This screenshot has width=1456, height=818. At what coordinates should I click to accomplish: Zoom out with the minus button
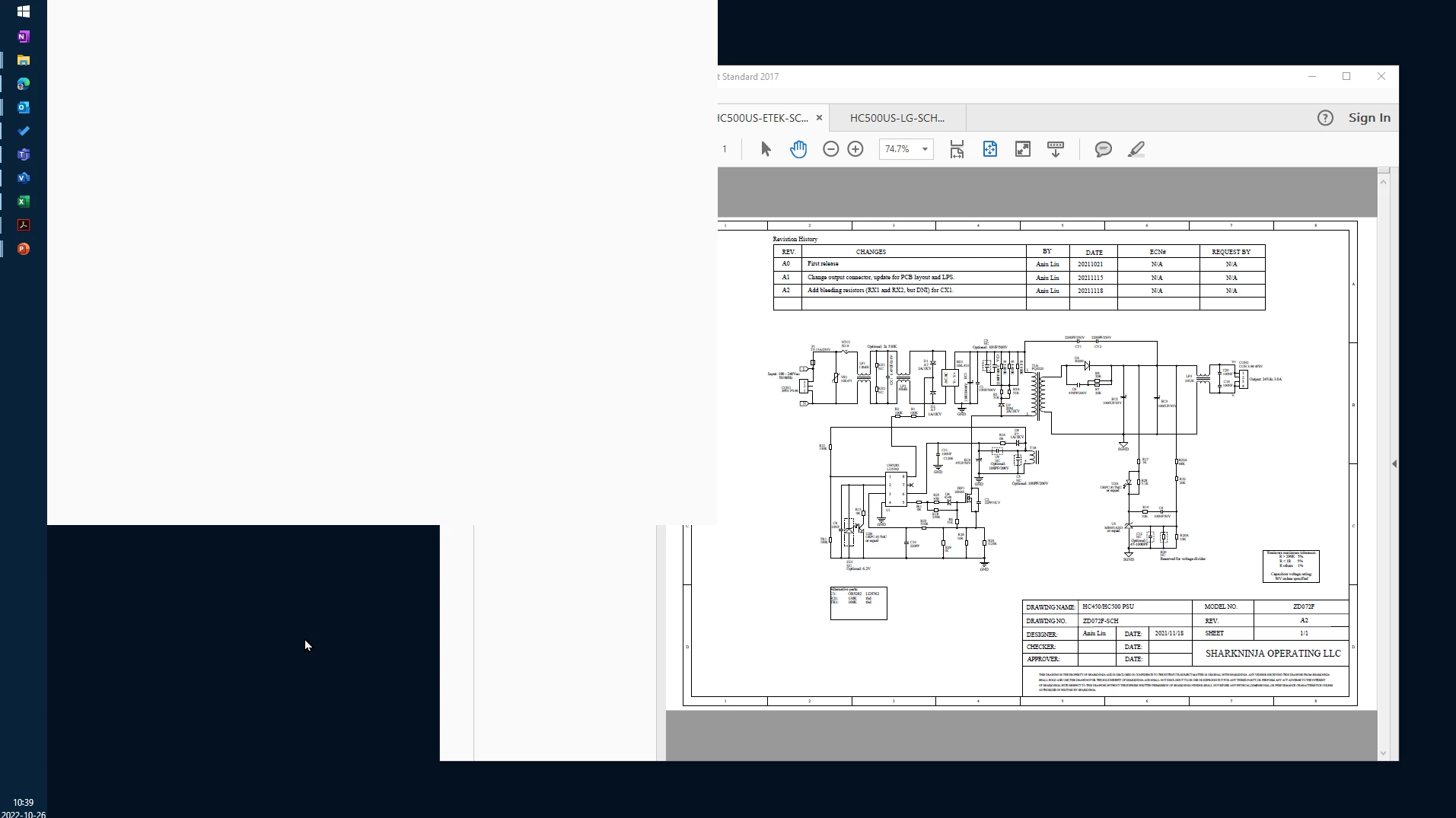(831, 149)
